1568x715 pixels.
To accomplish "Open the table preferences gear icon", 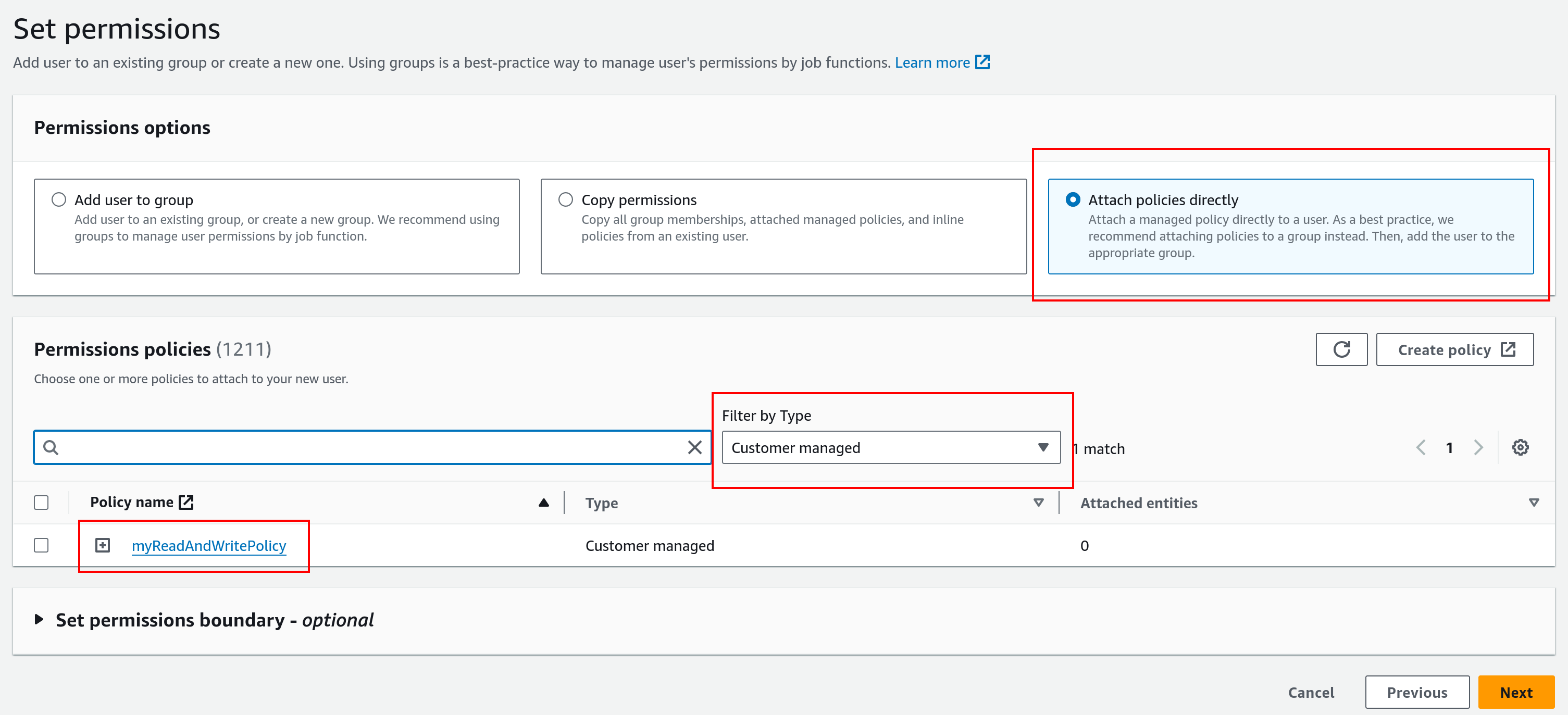I will (x=1520, y=448).
